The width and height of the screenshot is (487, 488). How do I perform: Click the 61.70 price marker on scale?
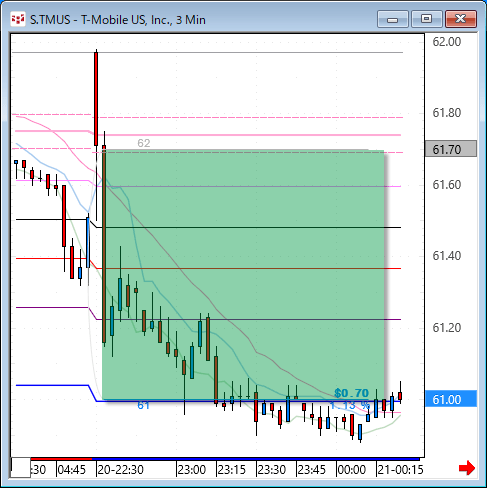pos(451,149)
